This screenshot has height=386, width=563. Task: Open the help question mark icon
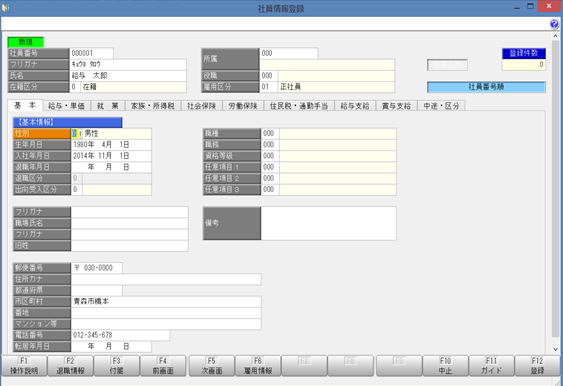[x=554, y=24]
